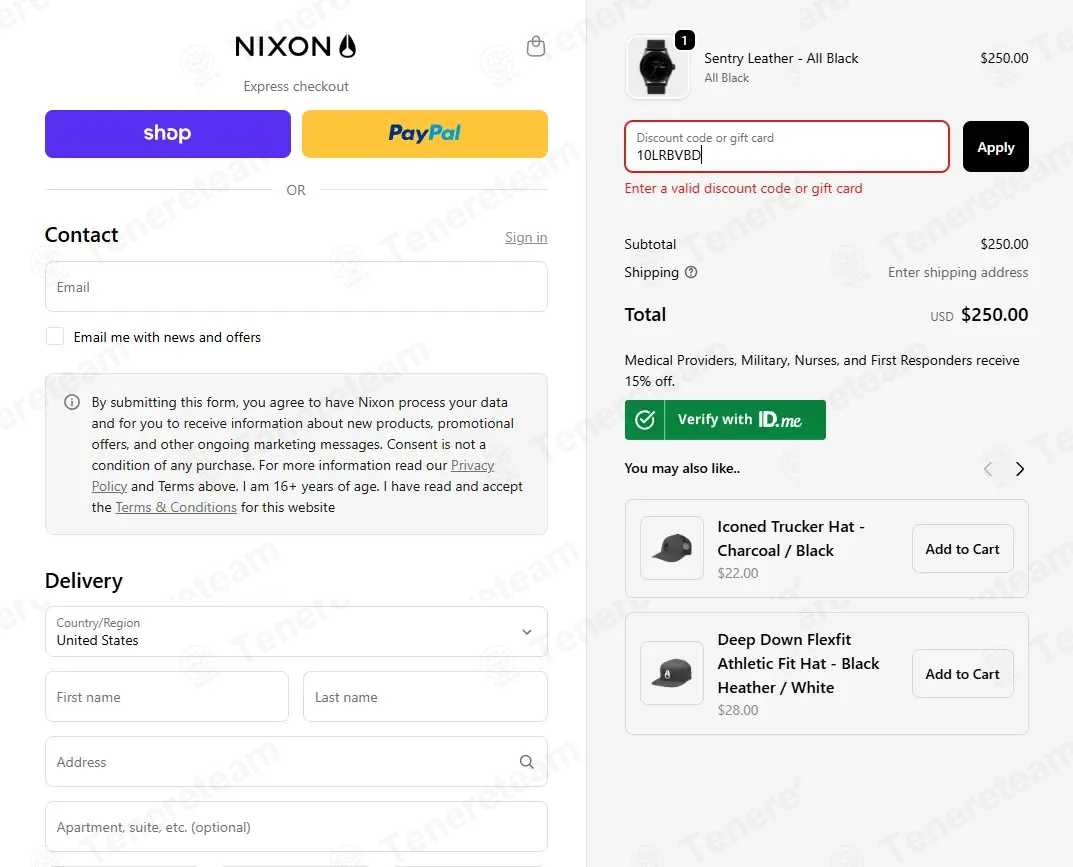Viewport: 1073px width, 867px height.
Task: Show previous recommended products arrow
Action: click(x=987, y=469)
